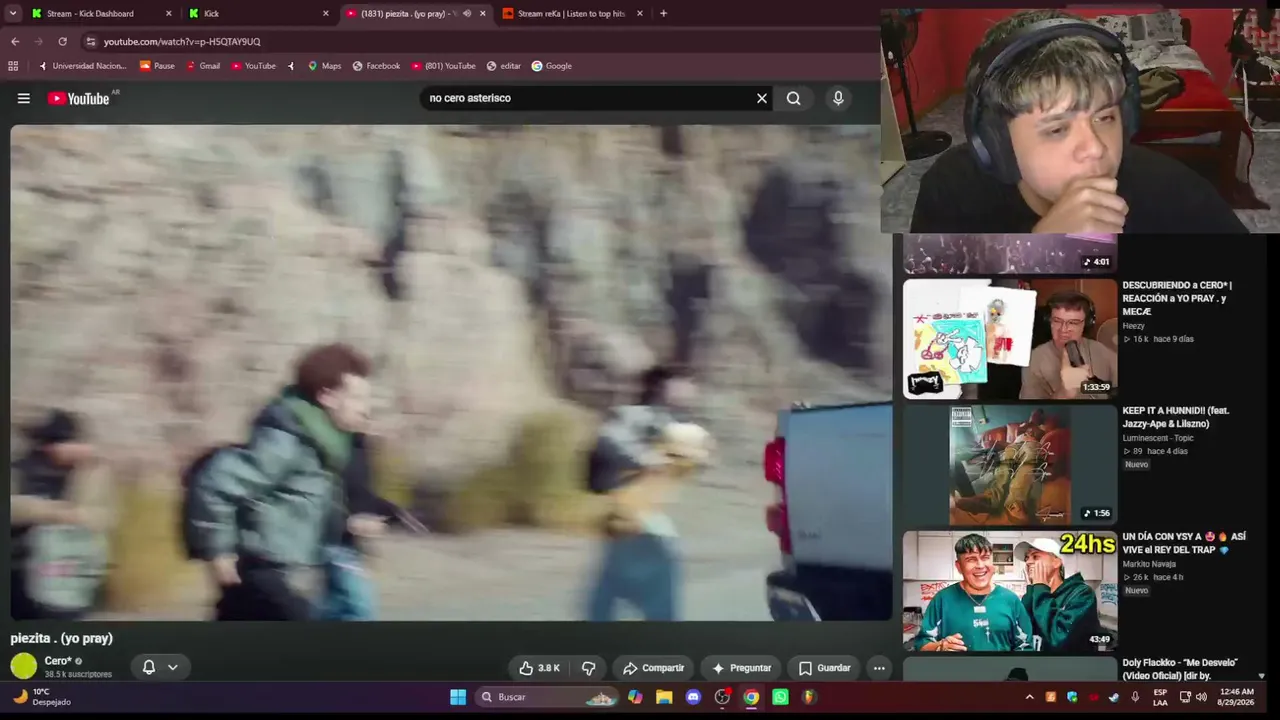Reload the current page
The height and width of the screenshot is (720, 1280).
tap(62, 41)
